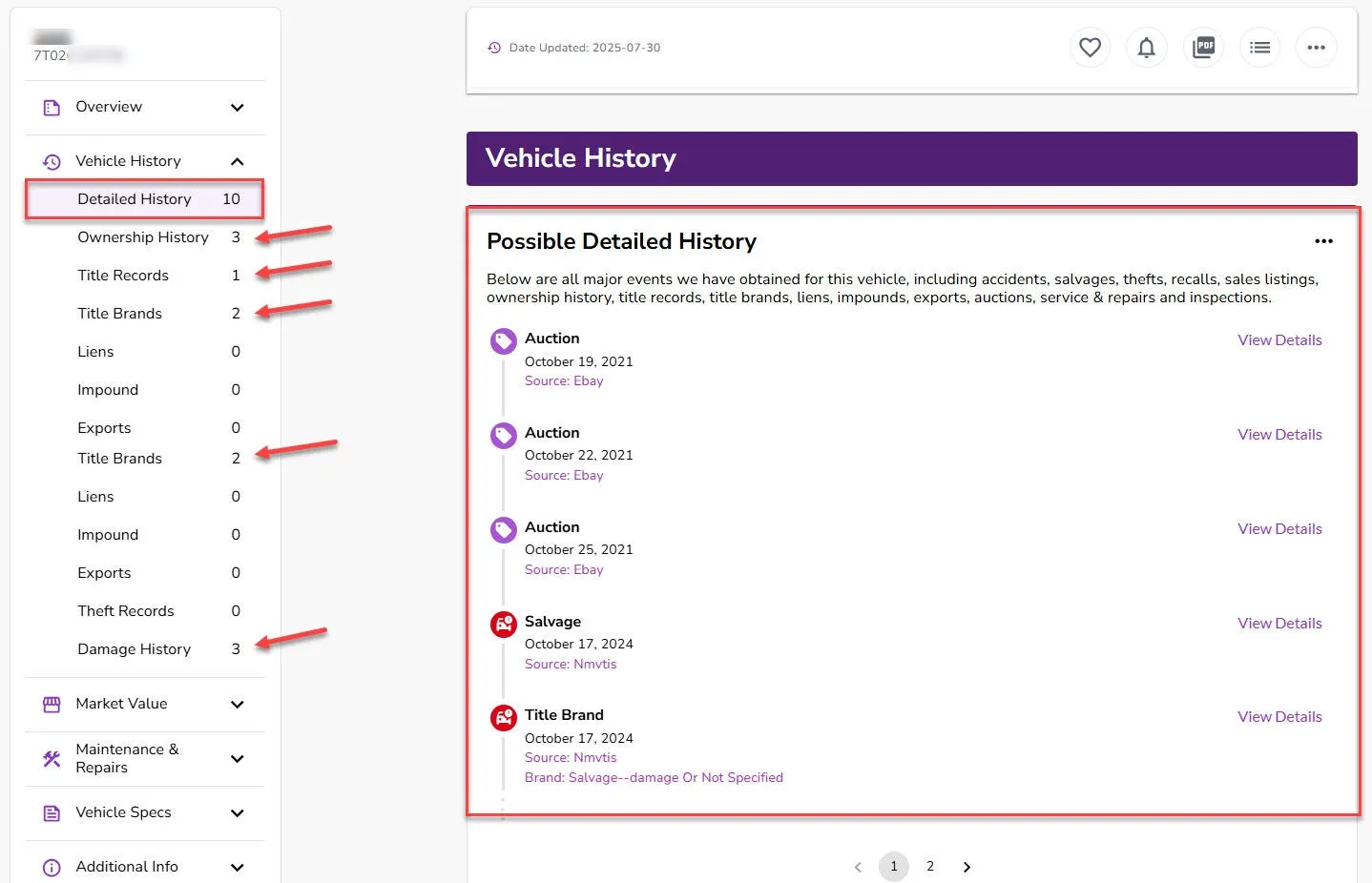
Task: Open the list view icon in header
Action: click(1260, 48)
